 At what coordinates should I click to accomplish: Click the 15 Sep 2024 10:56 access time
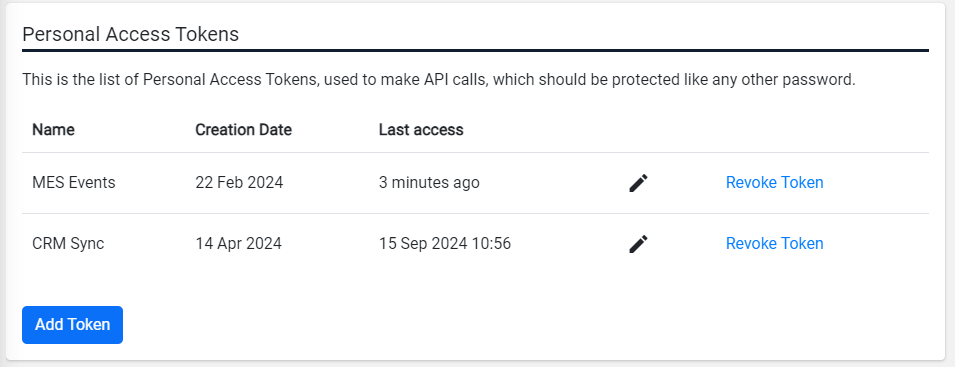[x=445, y=244]
